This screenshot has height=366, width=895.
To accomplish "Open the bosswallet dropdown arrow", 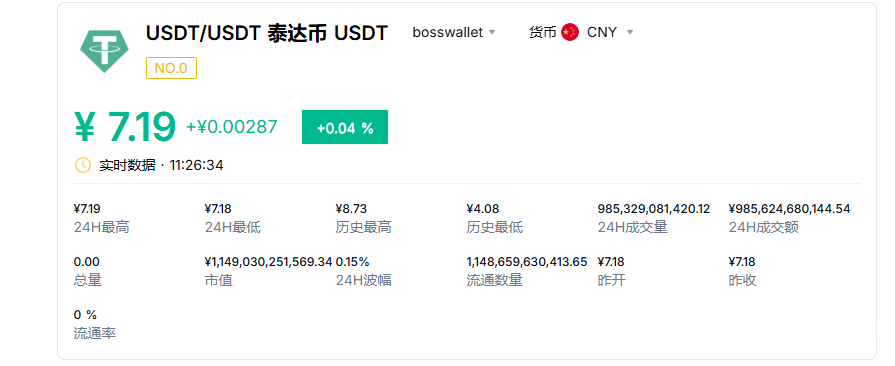I will [x=492, y=33].
